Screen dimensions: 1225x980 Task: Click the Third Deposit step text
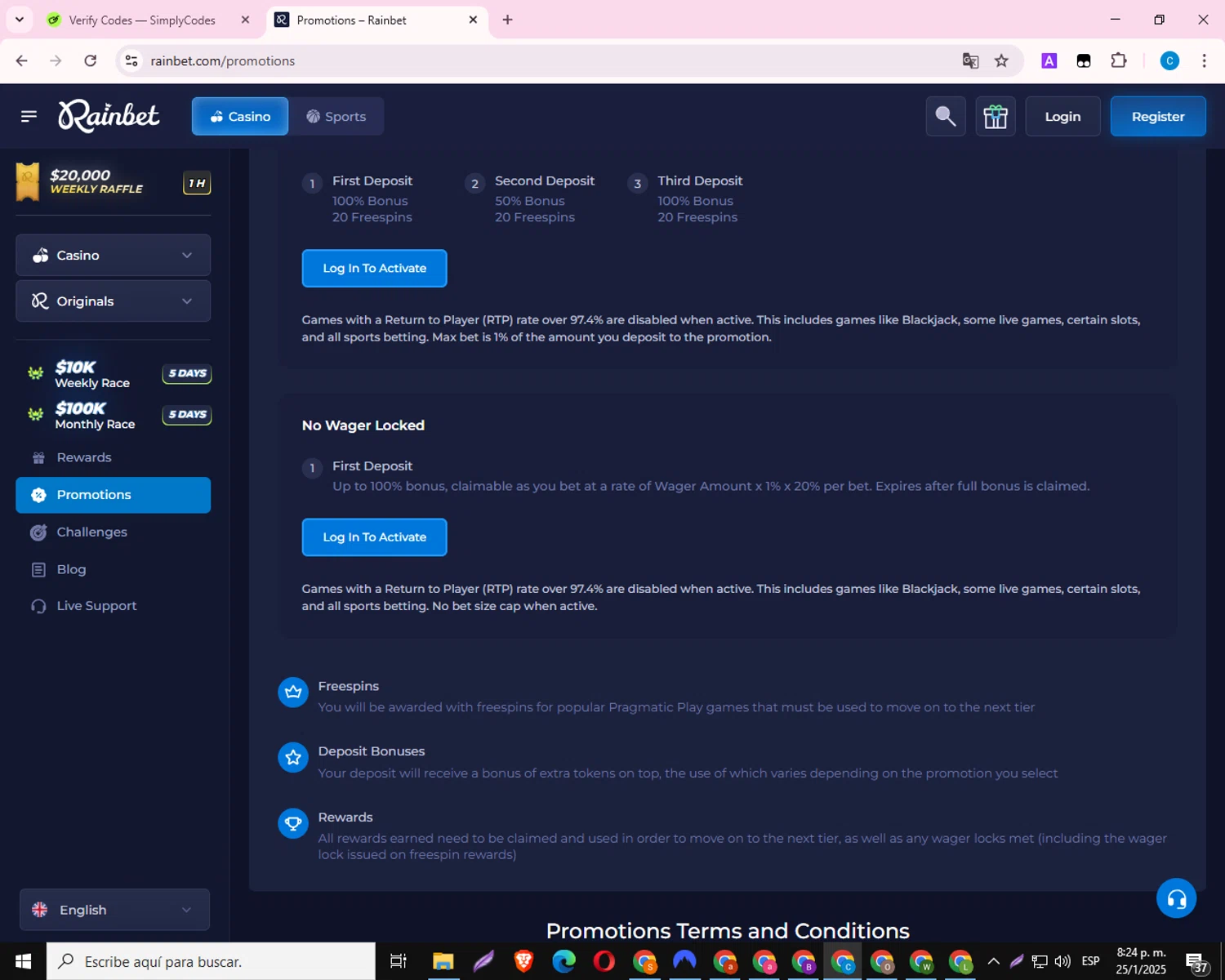click(x=700, y=180)
